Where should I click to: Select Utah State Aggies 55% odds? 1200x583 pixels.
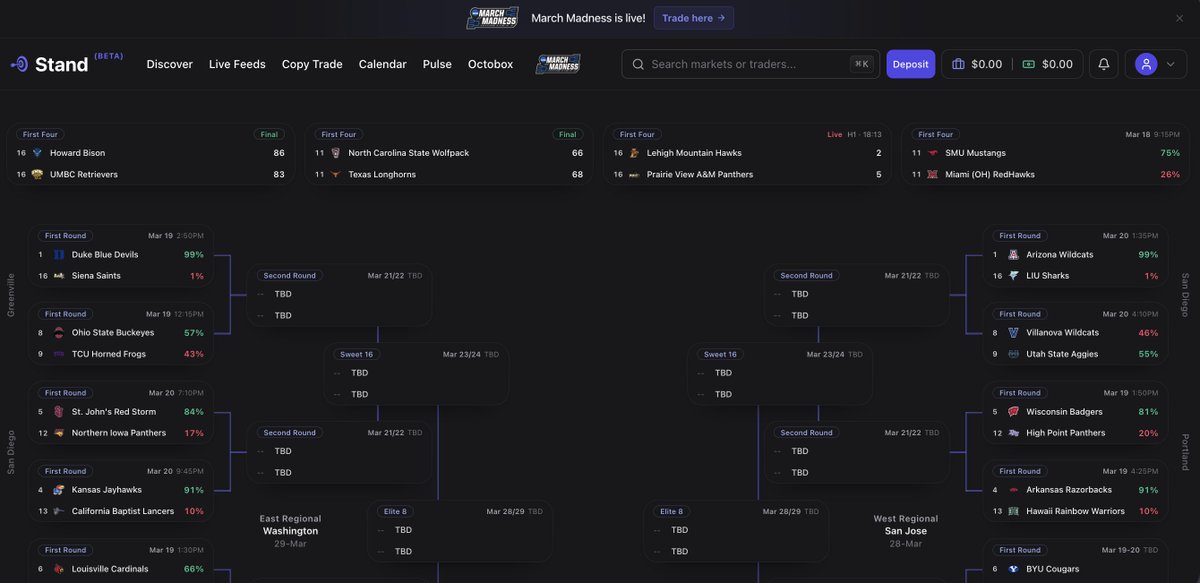pyautogui.click(x=1149, y=354)
